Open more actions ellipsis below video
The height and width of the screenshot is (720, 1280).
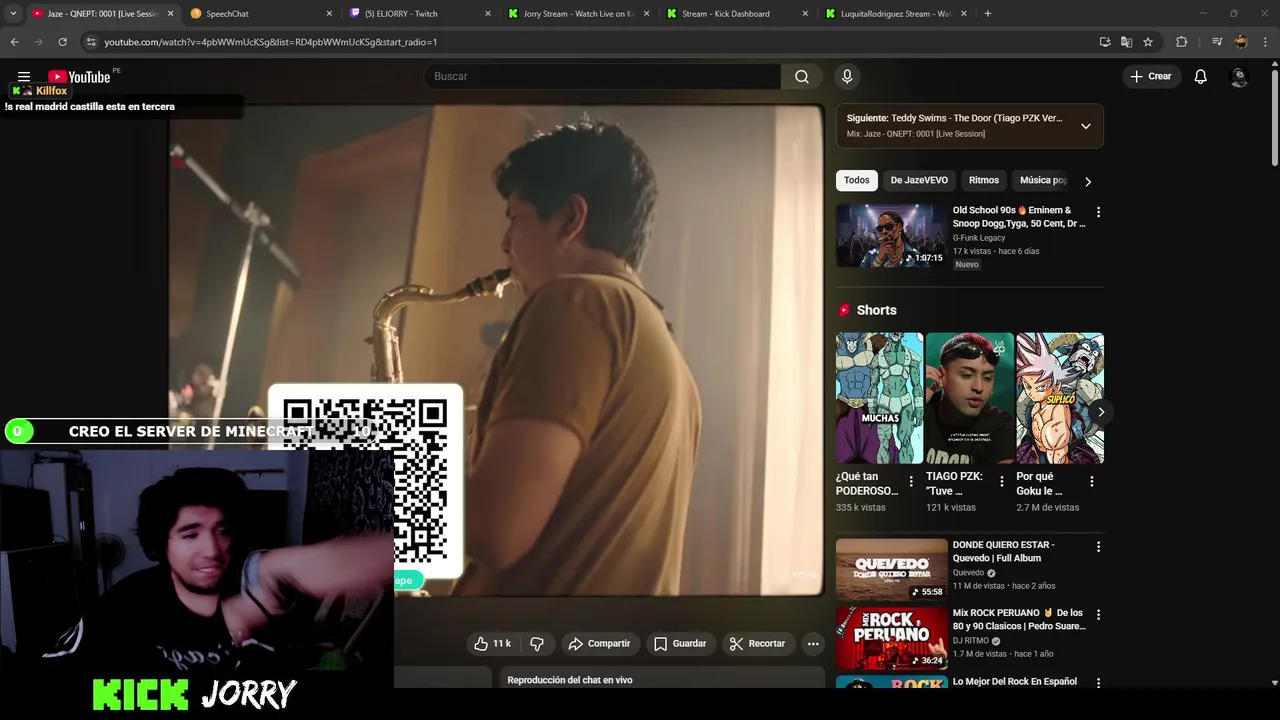tap(813, 644)
